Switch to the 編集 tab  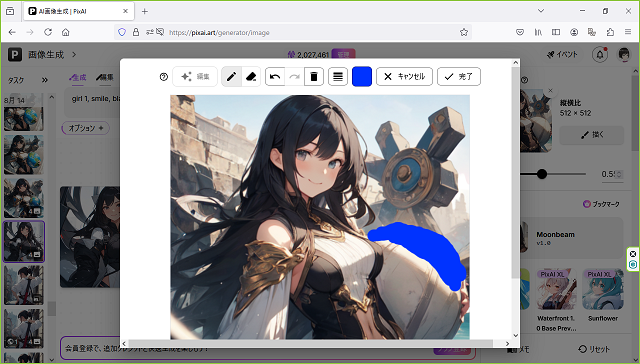tap(105, 77)
